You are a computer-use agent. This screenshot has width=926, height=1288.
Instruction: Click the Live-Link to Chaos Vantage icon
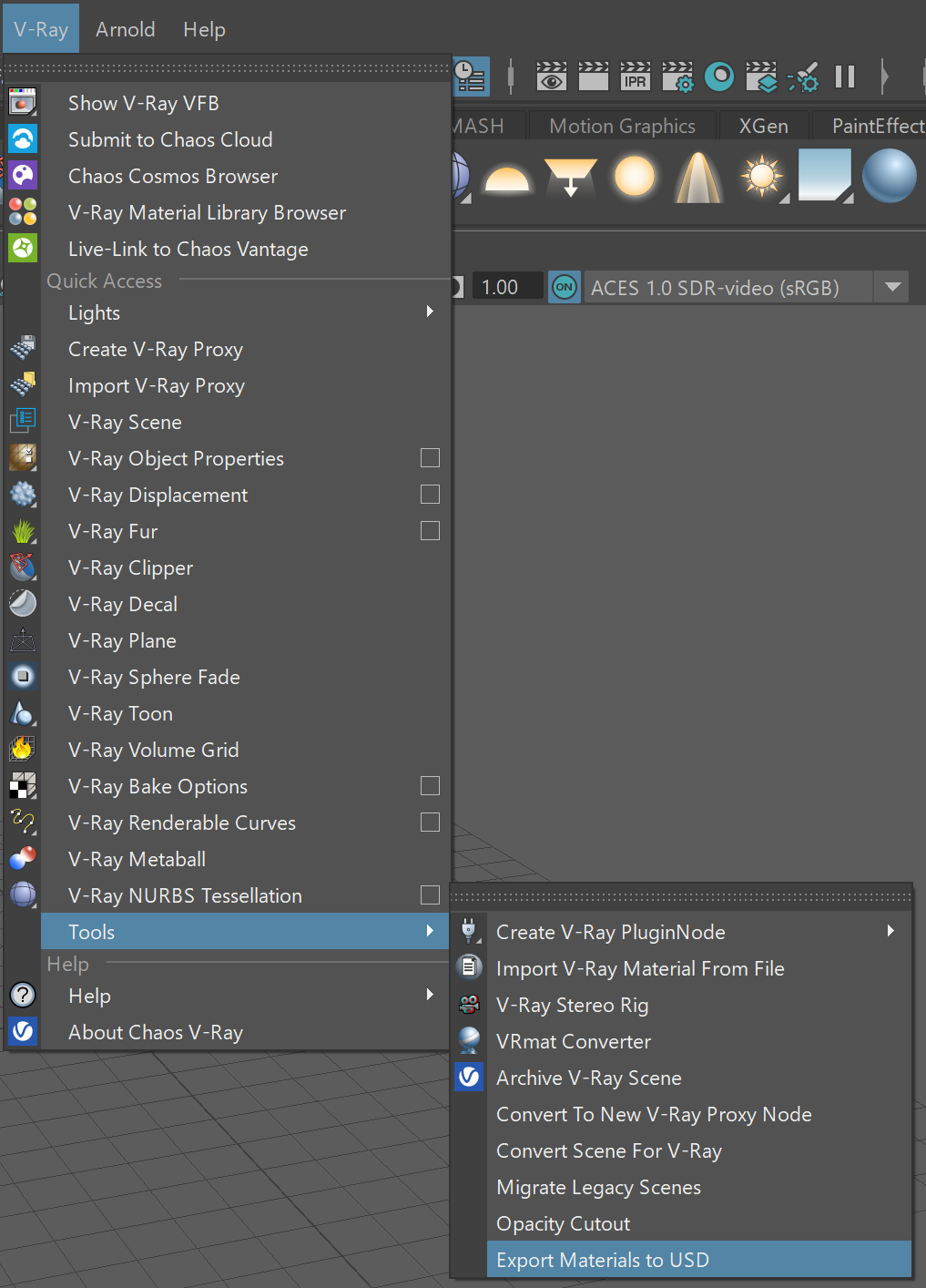pos(23,248)
